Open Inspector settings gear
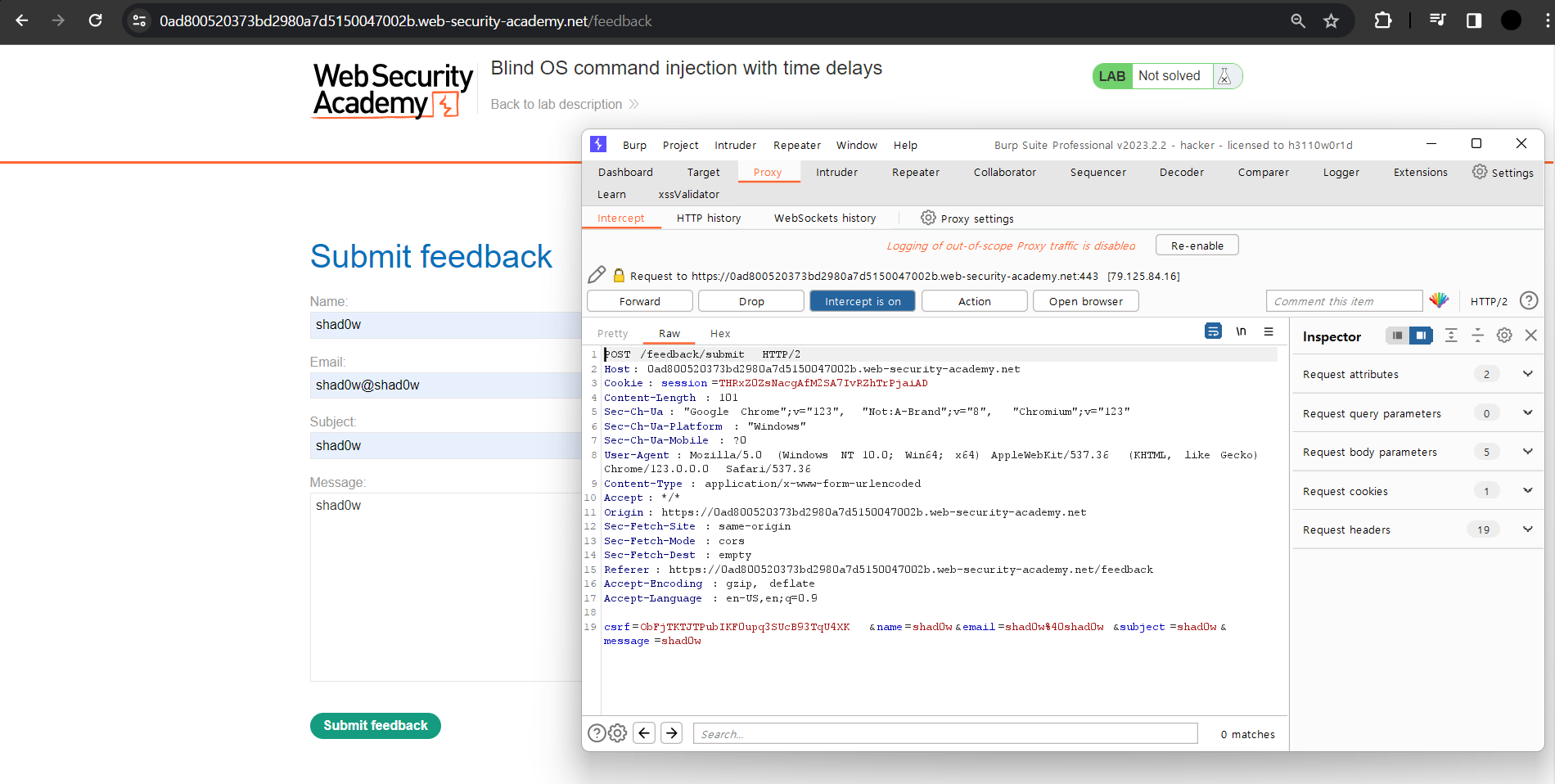Screen dimensions: 1555x784 point(1504,336)
